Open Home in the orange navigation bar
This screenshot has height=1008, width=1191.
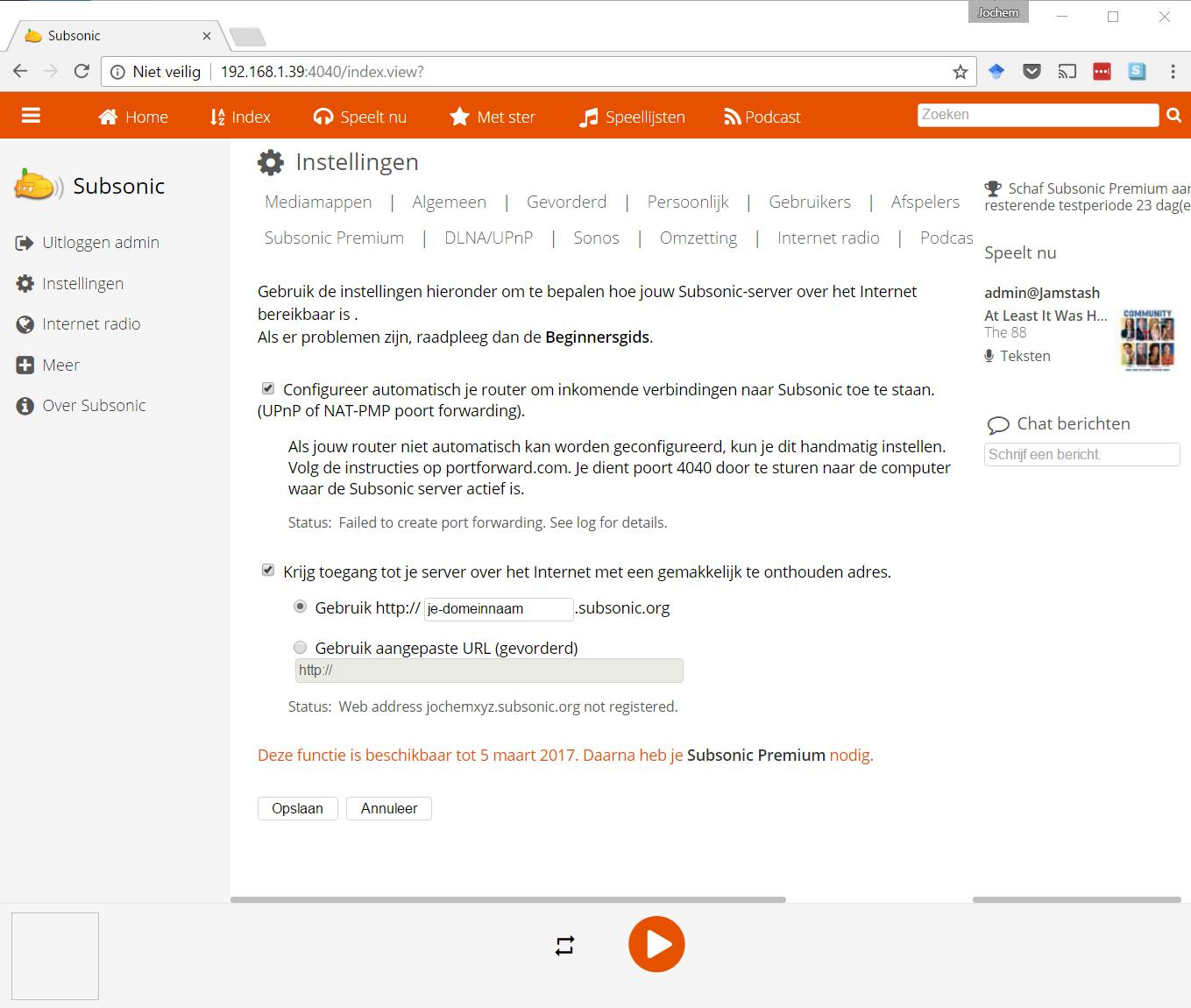(x=133, y=117)
